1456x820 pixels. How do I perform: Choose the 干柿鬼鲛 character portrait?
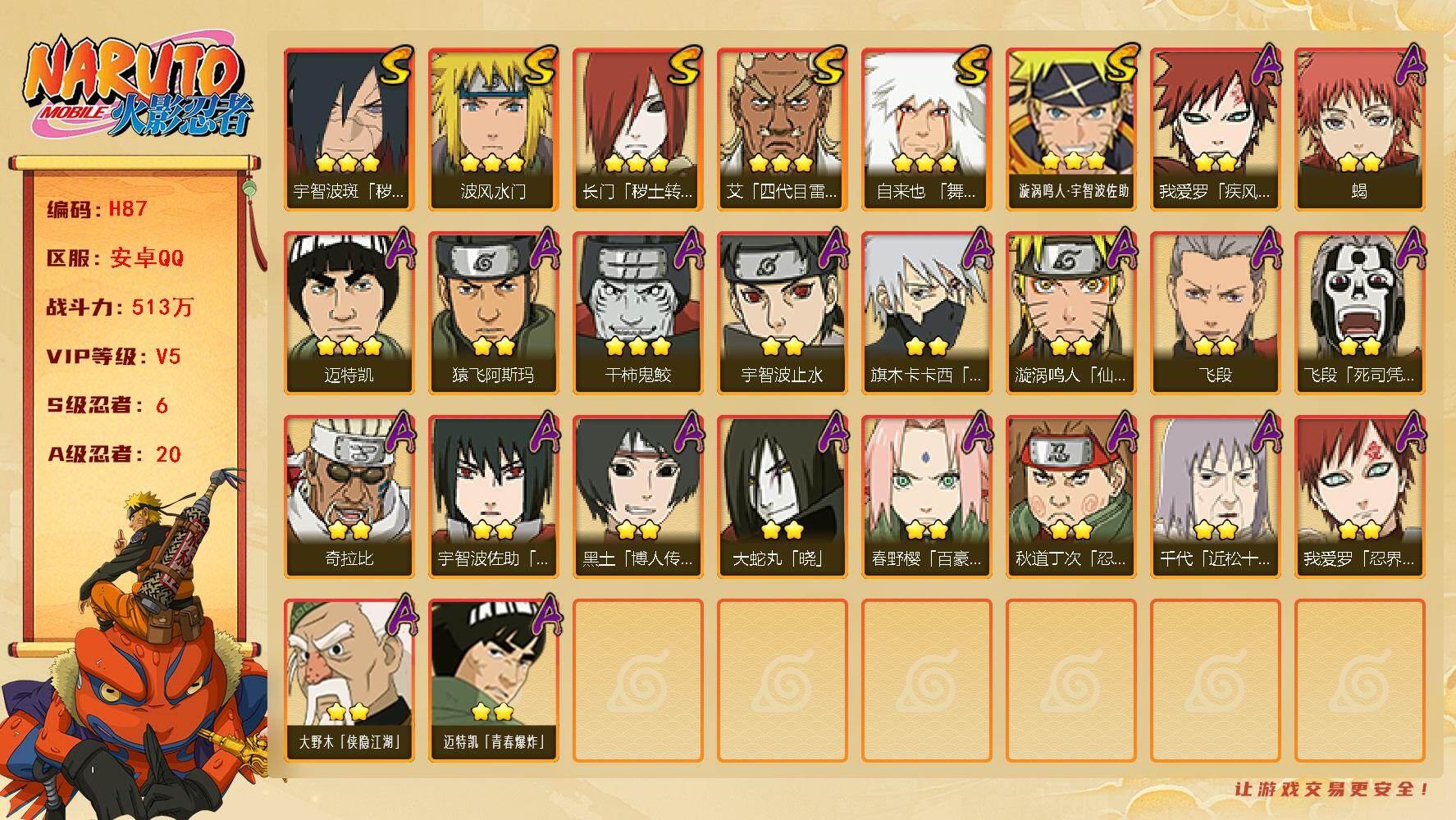[637, 313]
